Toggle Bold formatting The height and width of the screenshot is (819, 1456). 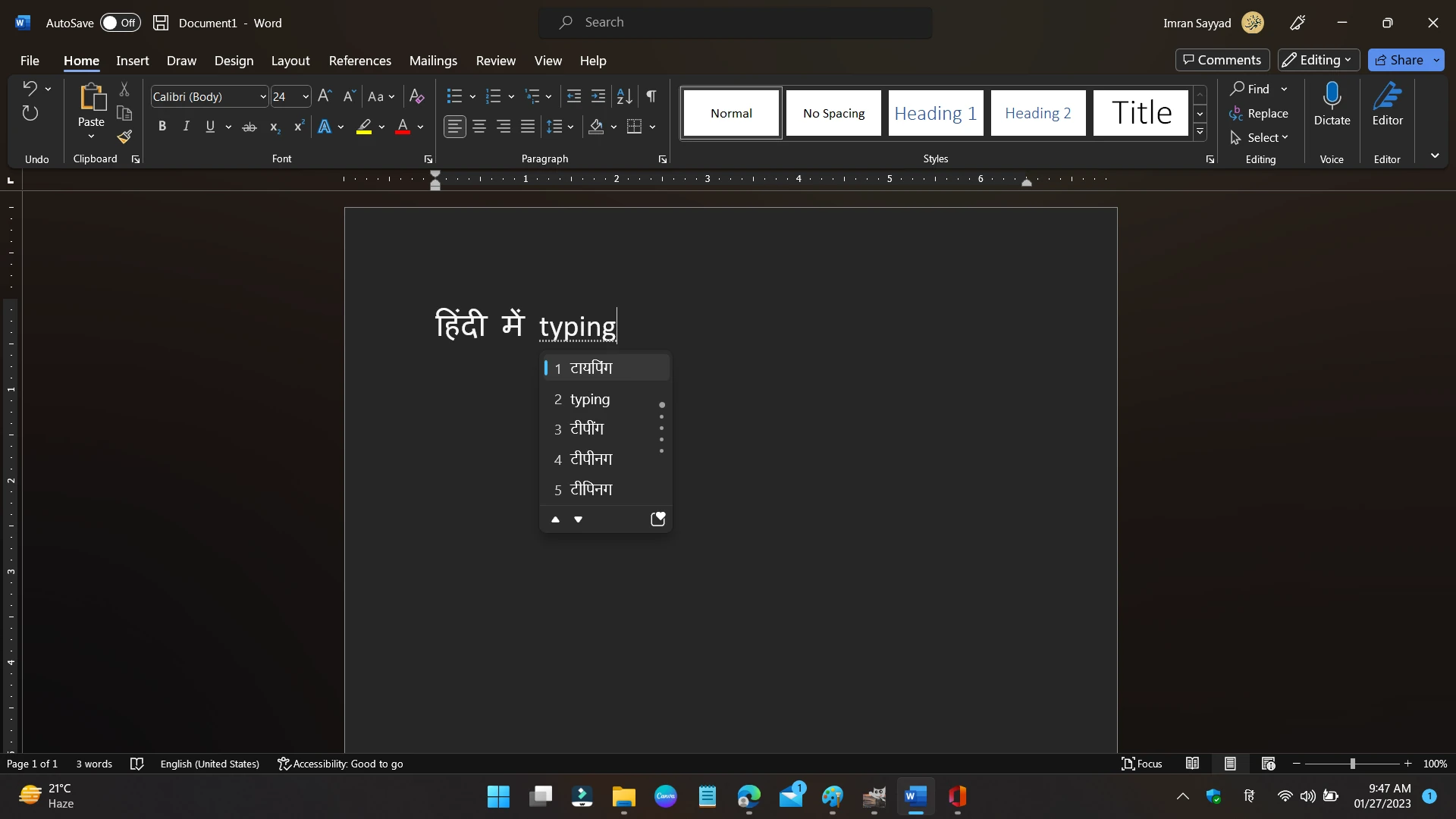162,127
